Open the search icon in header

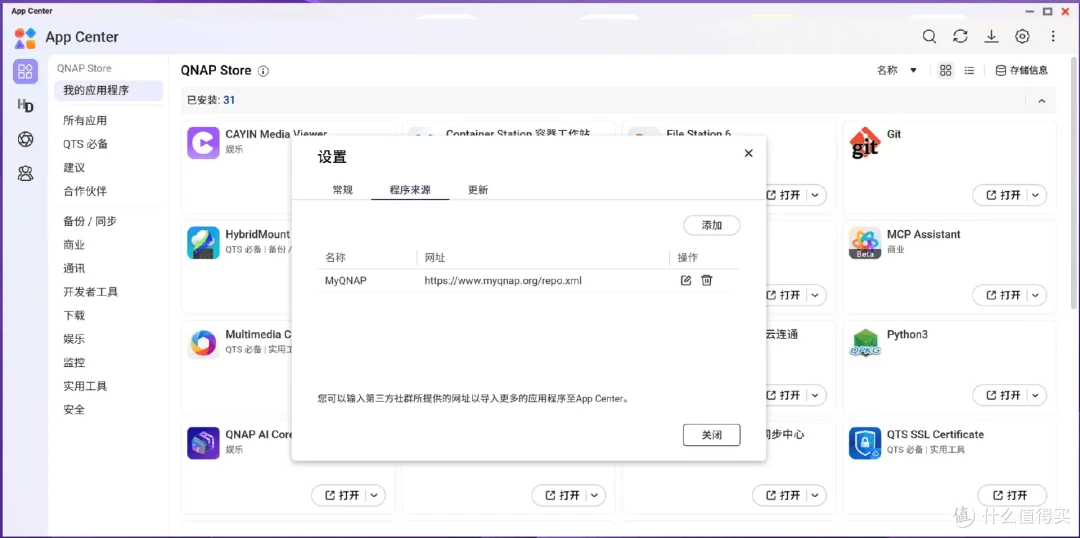pos(929,37)
